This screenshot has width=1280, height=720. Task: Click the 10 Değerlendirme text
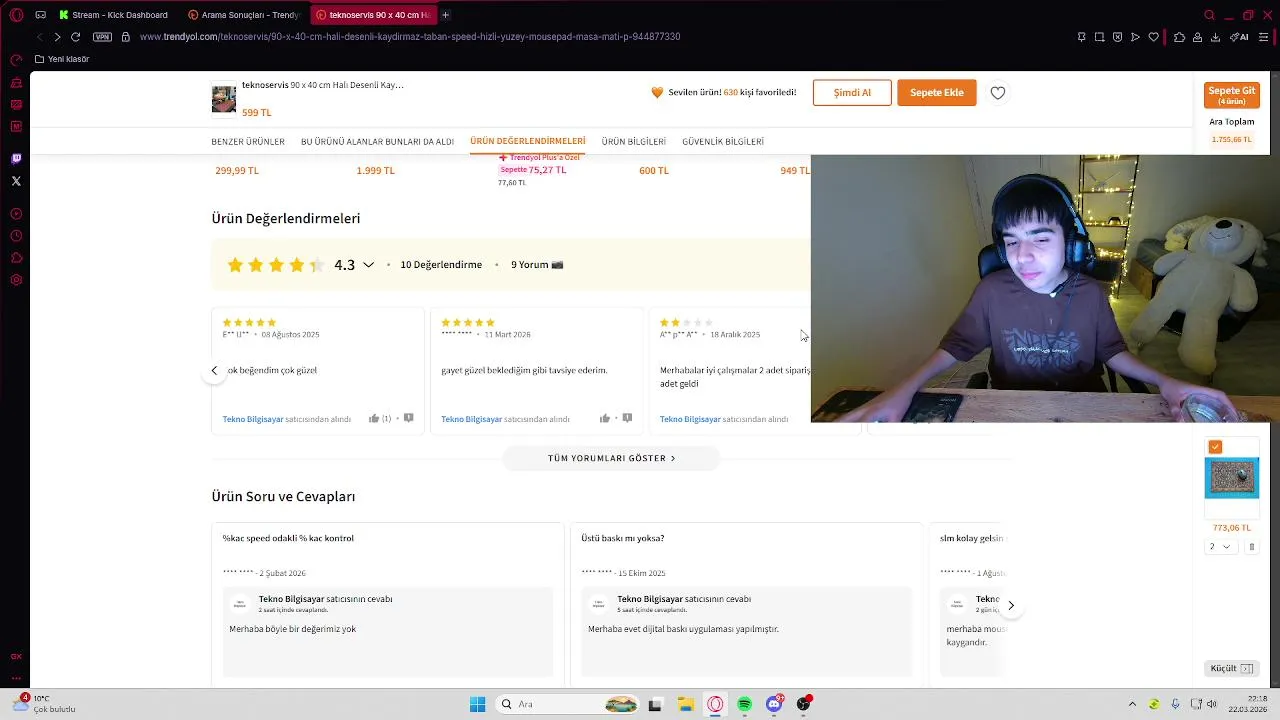(441, 265)
